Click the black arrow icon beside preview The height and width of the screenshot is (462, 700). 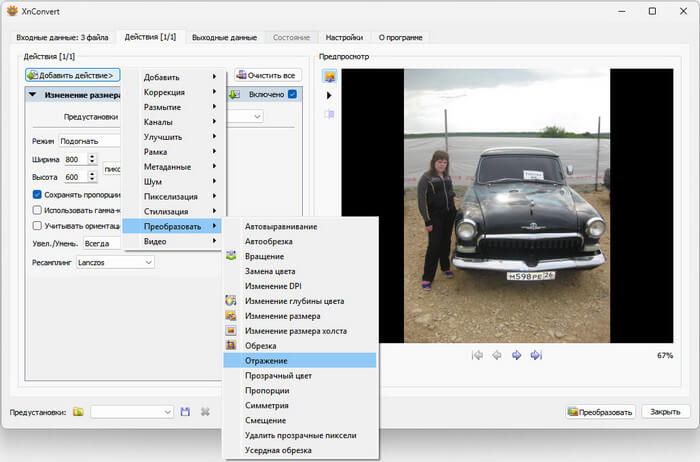coord(329,95)
